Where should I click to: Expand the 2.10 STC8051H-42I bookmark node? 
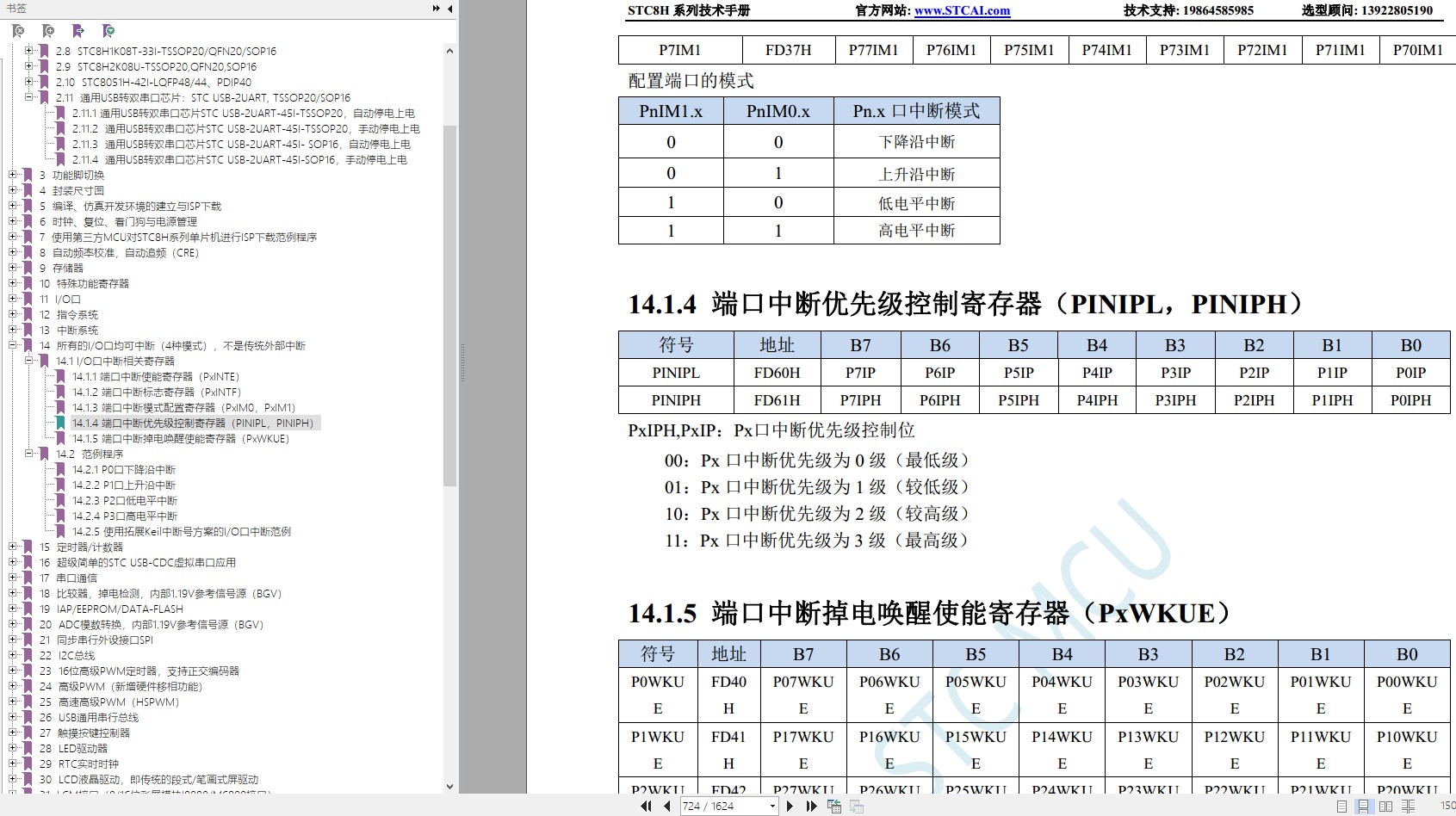[28, 82]
